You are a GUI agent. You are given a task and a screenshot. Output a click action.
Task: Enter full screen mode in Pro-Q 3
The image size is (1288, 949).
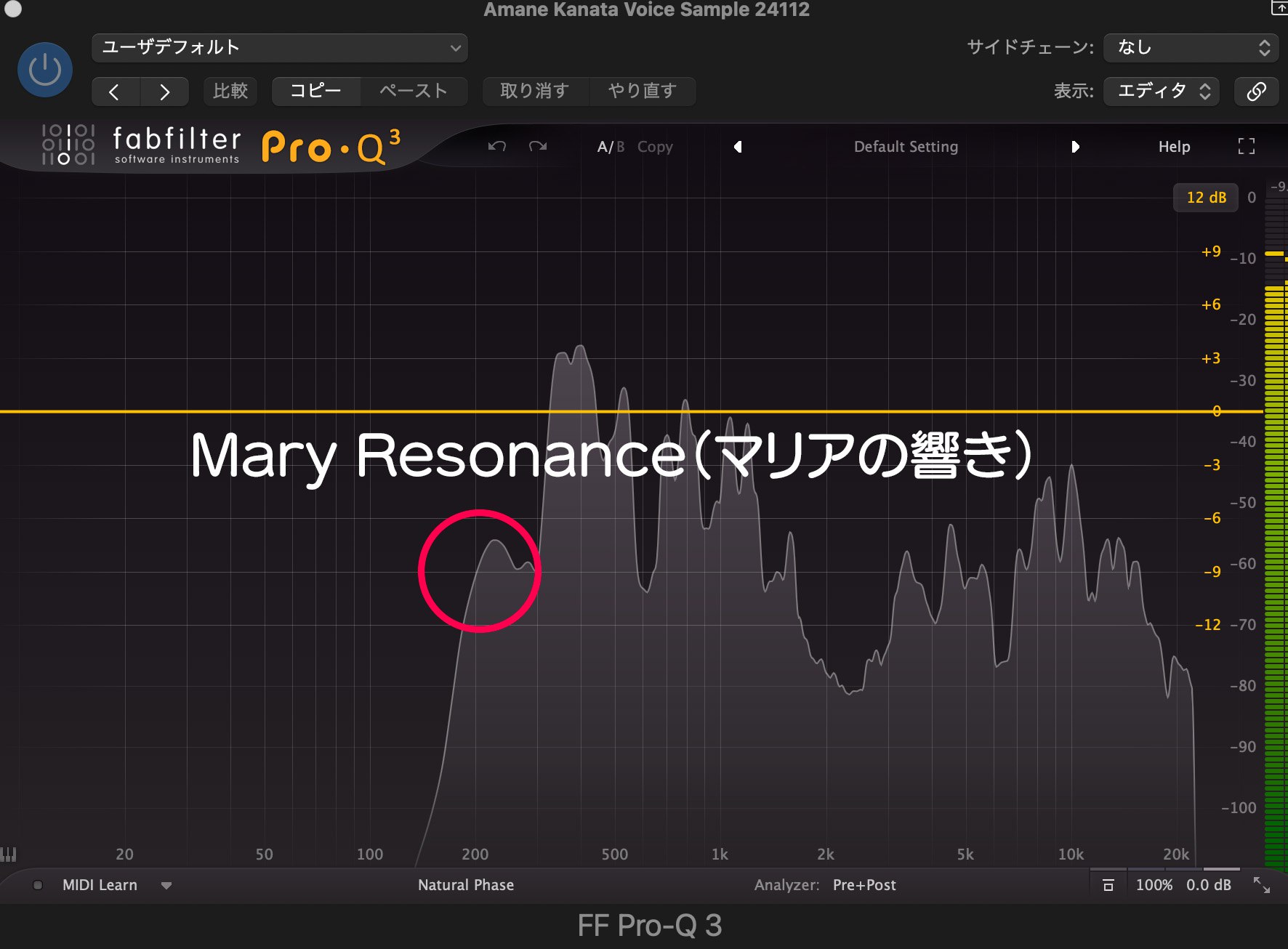(1246, 147)
